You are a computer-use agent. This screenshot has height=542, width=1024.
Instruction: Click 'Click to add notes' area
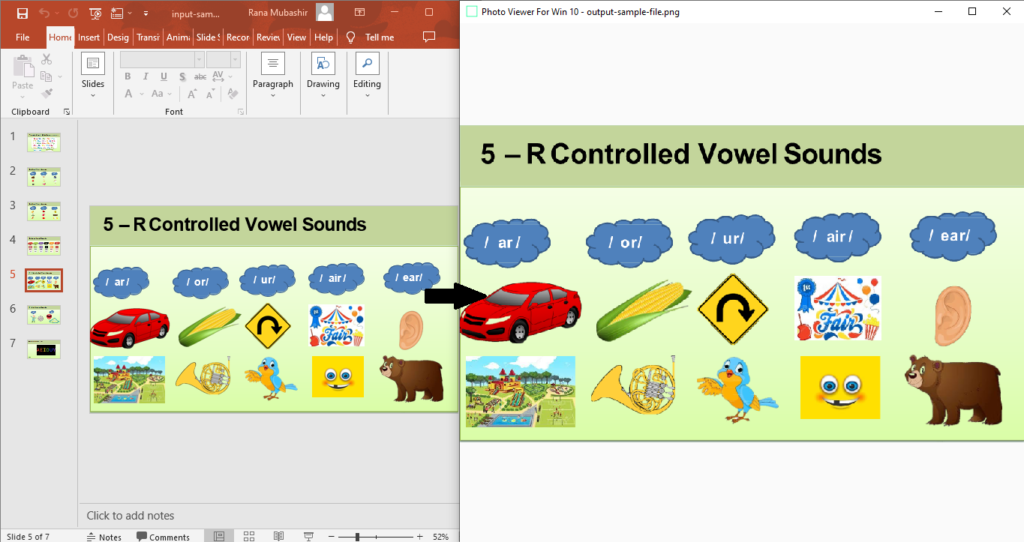(130, 516)
